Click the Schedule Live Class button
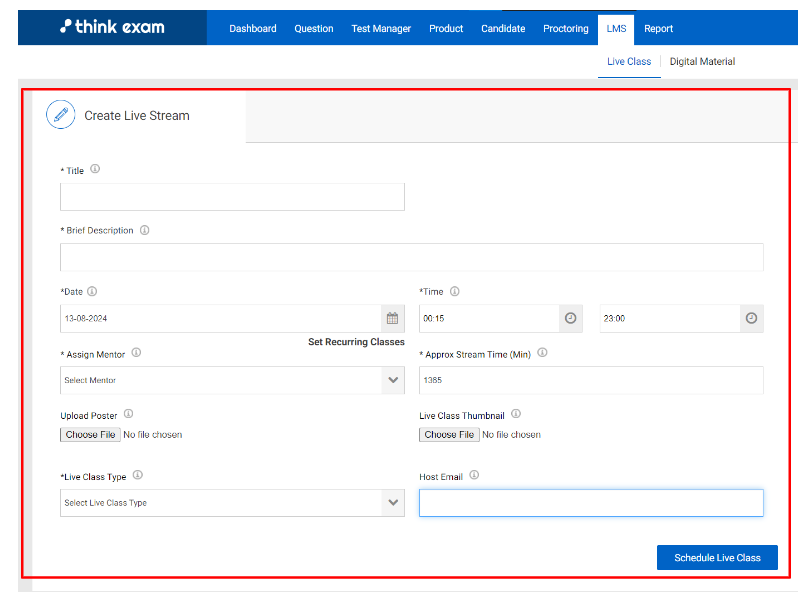 click(x=717, y=558)
